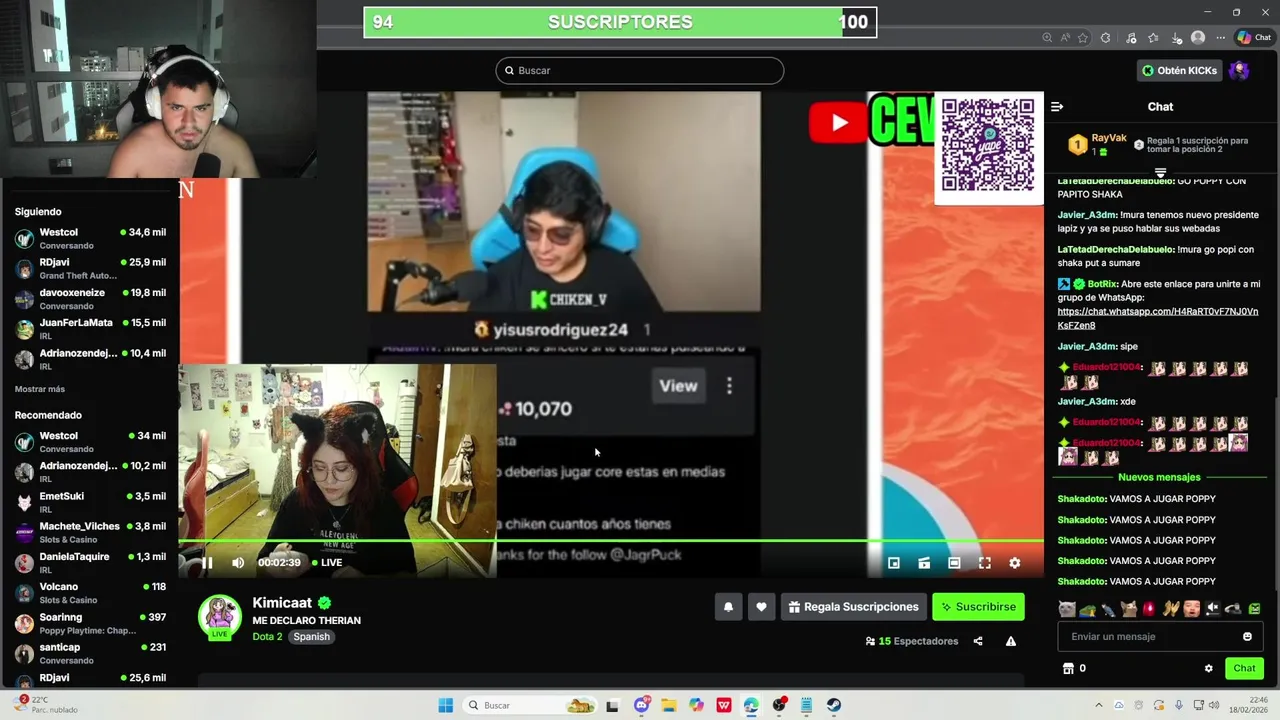Screen dimensions: 1280x720
Task: Pause the Kimicaat live stream
Action: tap(207, 563)
